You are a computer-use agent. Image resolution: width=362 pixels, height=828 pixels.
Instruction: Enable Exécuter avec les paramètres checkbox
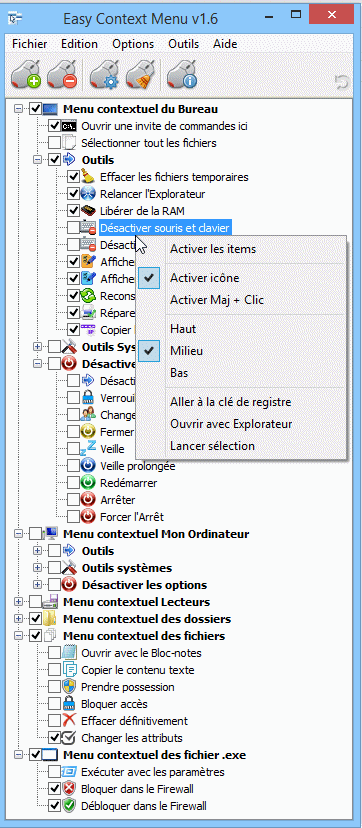coord(54,772)
